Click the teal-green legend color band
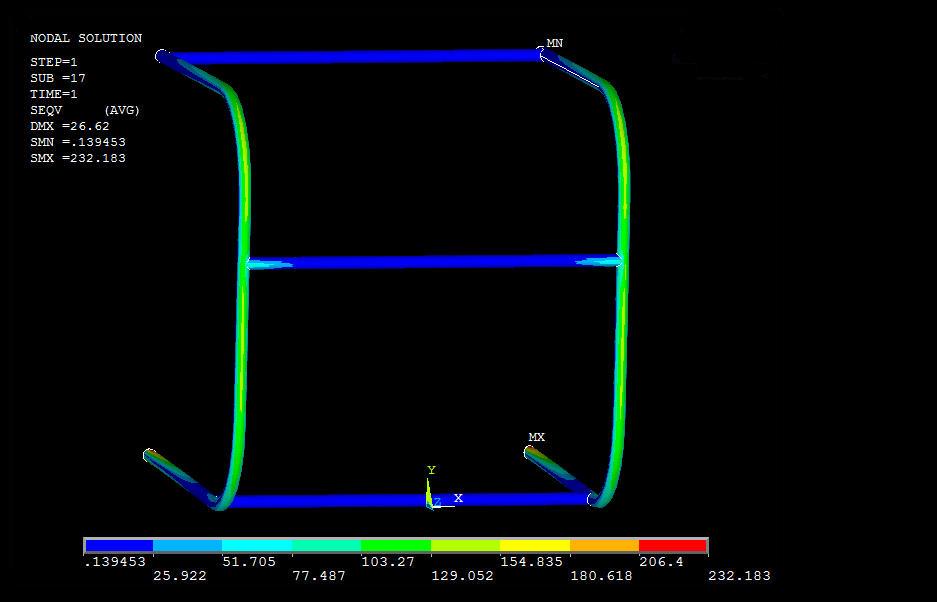The height and width of the screenshot is (602, 937). pos(326,545)
